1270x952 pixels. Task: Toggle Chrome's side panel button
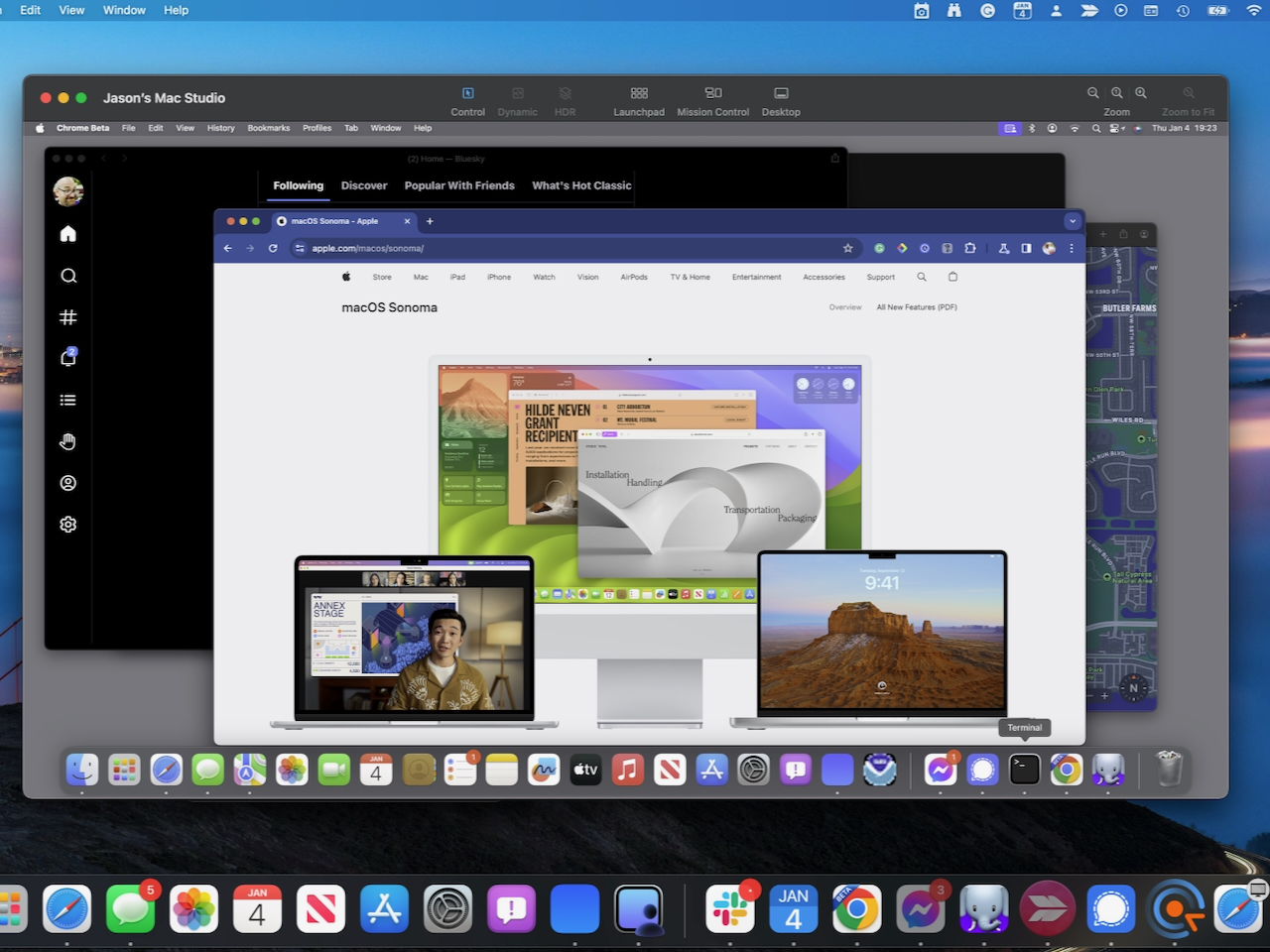(1026, 248)
